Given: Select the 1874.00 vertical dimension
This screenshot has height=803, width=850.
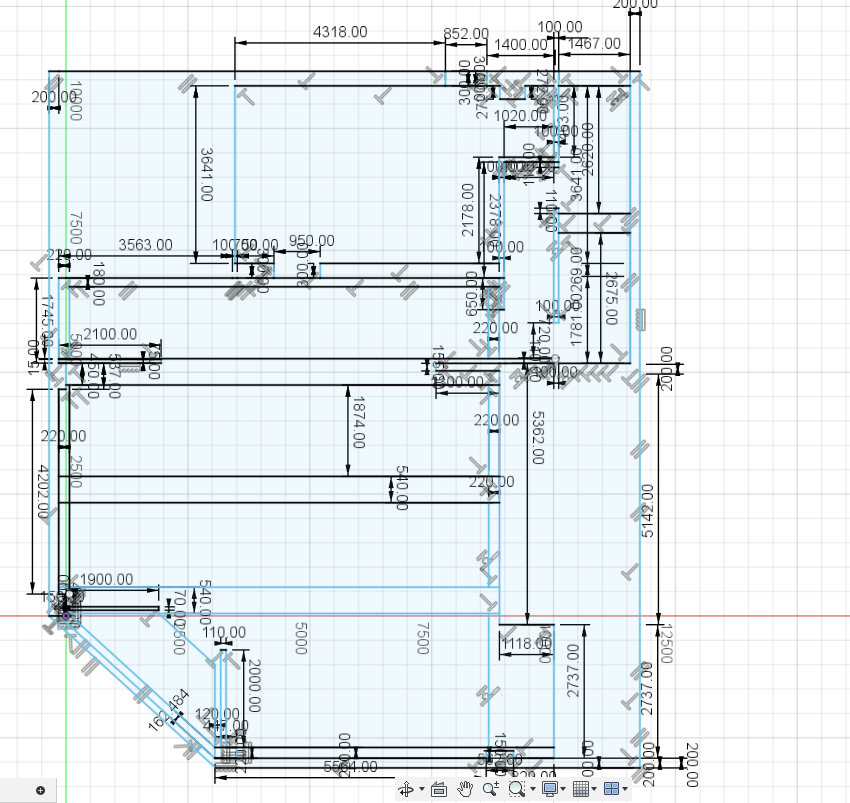Looking at the screenshot, I should [358, 422].
